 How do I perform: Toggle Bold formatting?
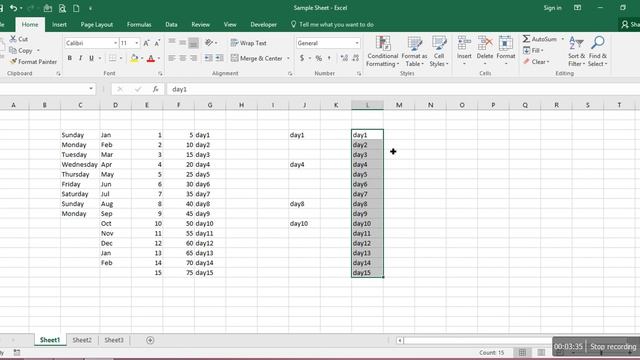[69, 58]
